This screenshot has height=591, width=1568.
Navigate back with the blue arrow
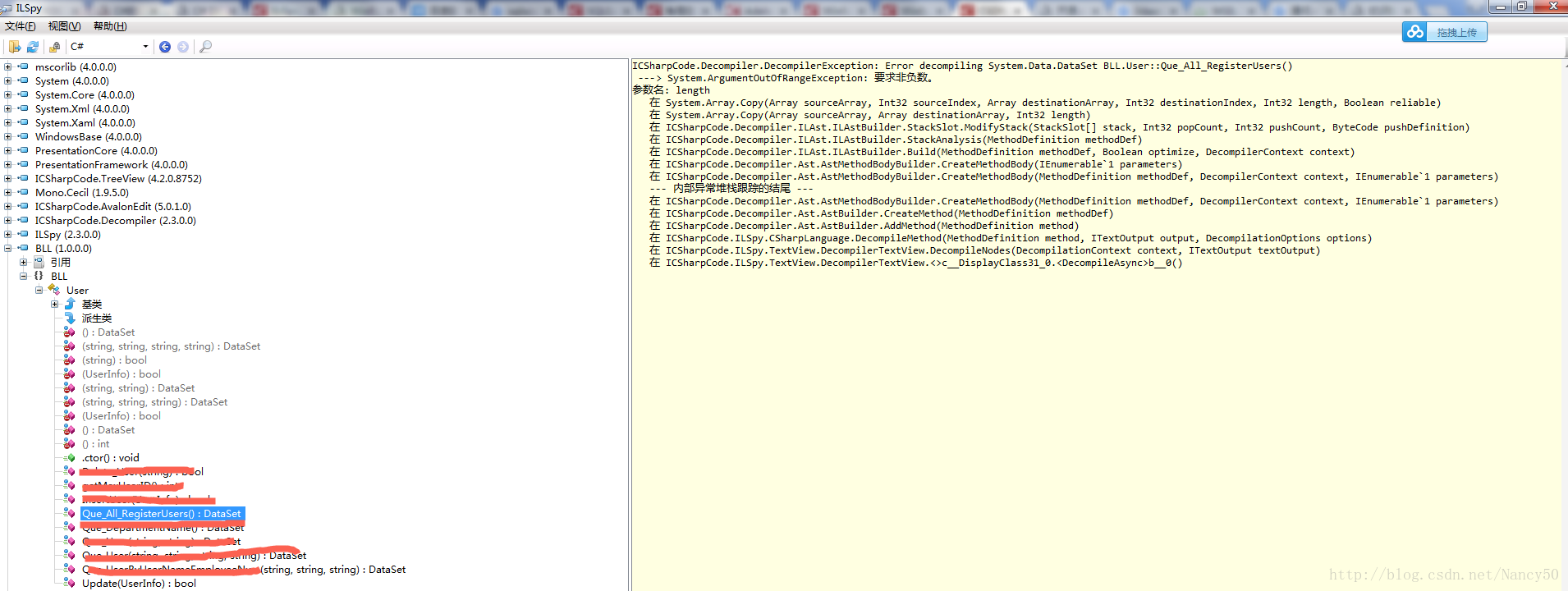point(165,47)
